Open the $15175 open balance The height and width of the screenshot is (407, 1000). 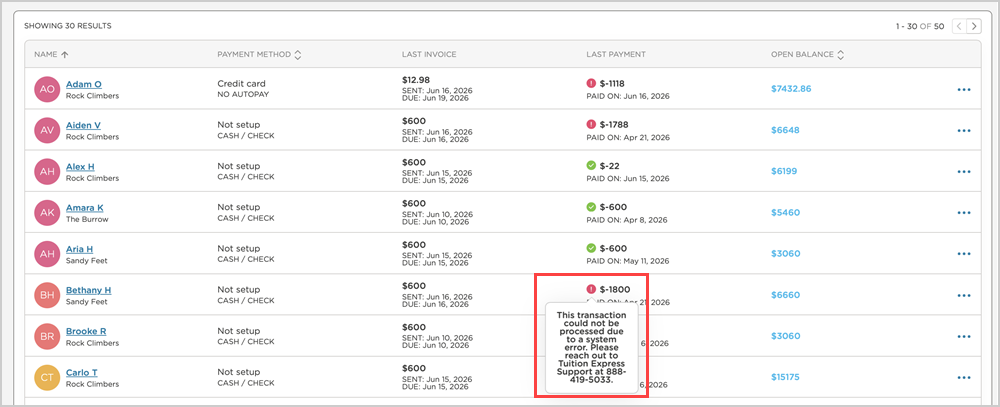pyautogui.click(x=785, y=377)
